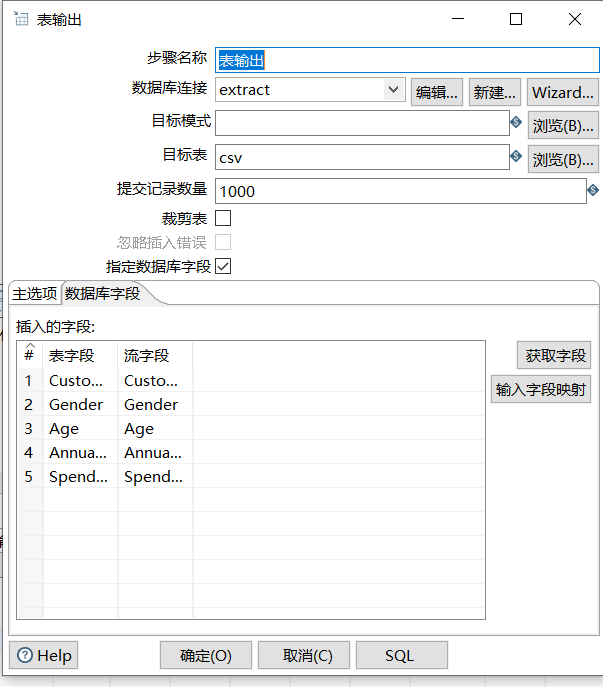603x687 pixels.
Task: Click the Age cell in 表字段 column
Action: click(81, 428)
